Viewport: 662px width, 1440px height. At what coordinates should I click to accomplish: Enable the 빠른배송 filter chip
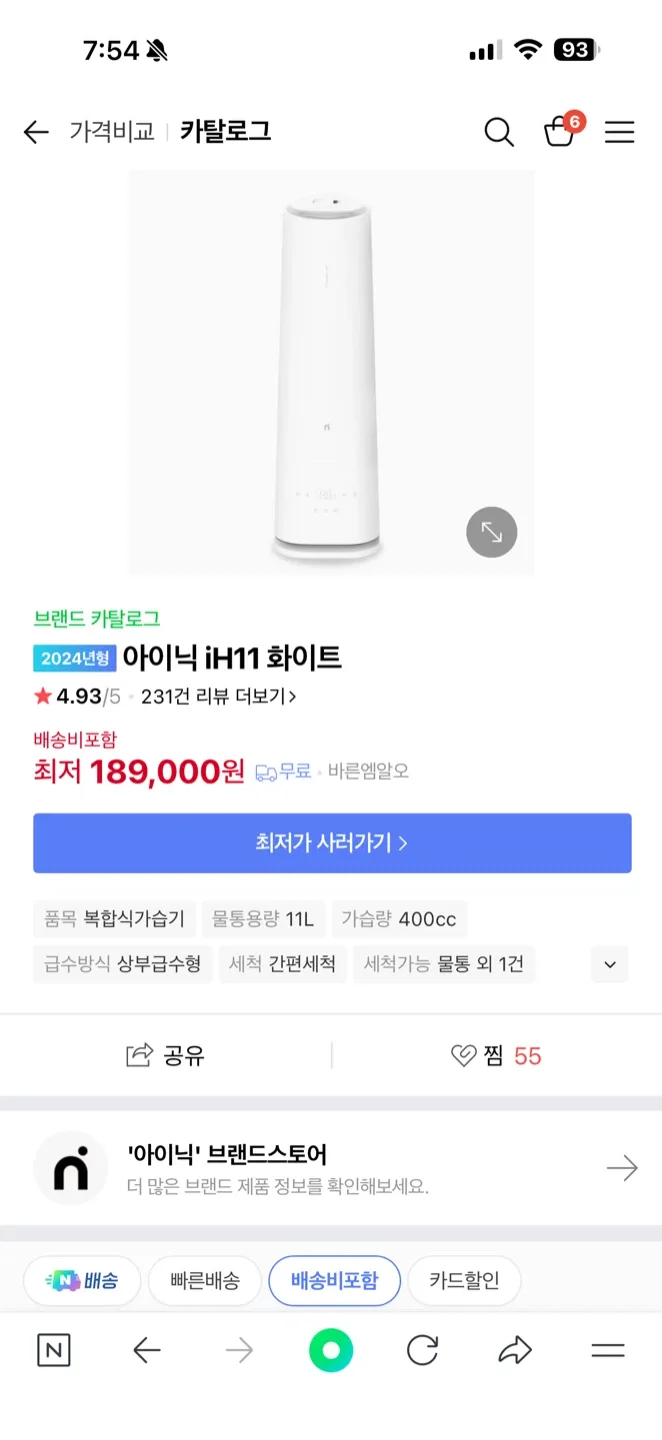click(x=204, y=1281)
